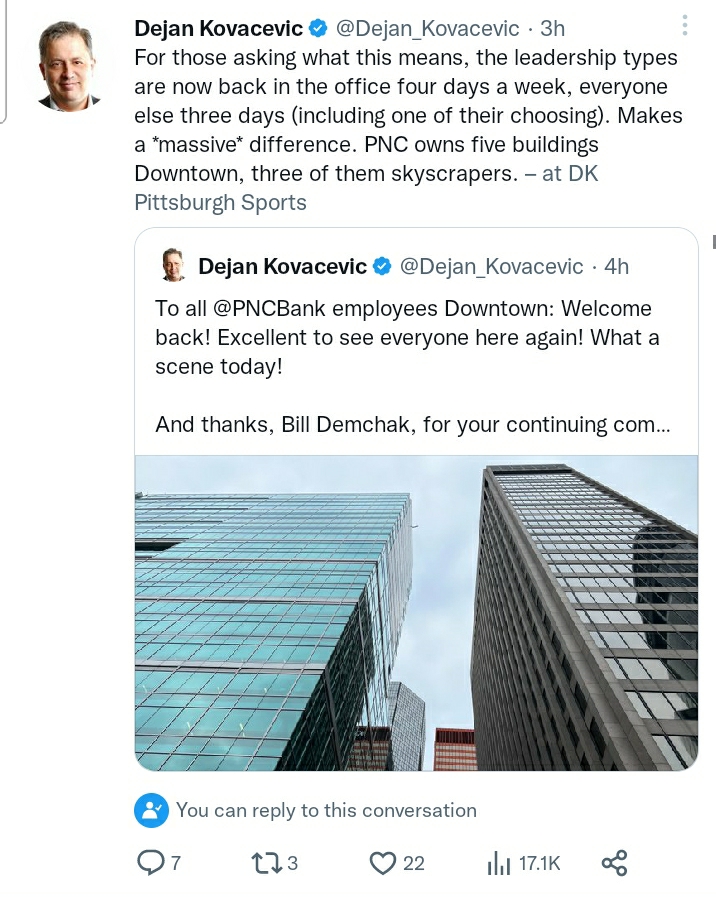Click the reply speech bubble icon

tap(149, 862)
